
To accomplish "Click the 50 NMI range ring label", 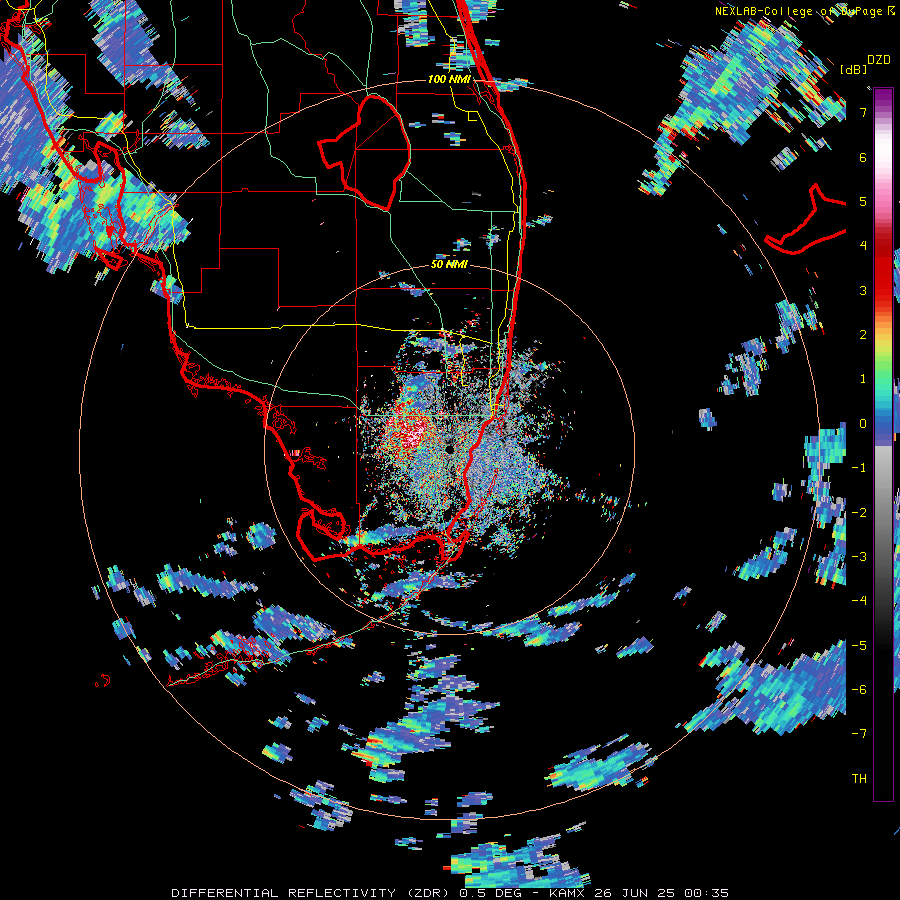I will [x=449, y=264].
